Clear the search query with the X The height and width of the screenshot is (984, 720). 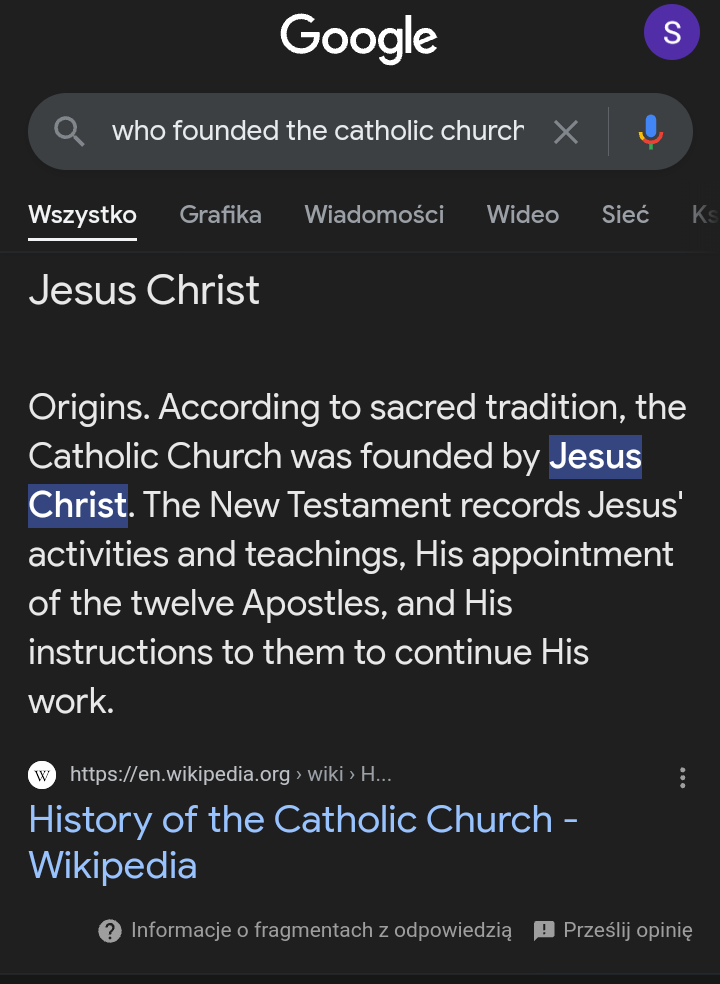(x=566, y=131)
